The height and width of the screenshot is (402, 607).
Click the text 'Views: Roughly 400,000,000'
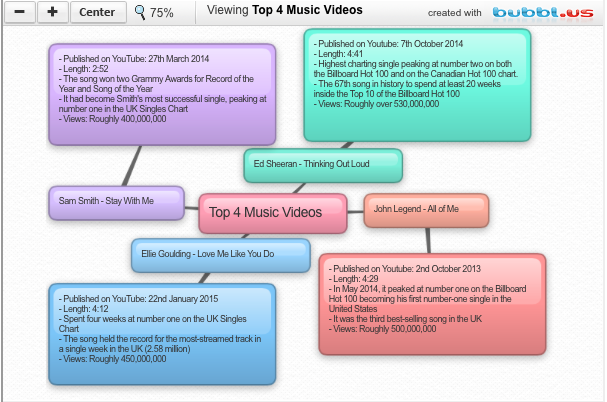tap(112, 119)
